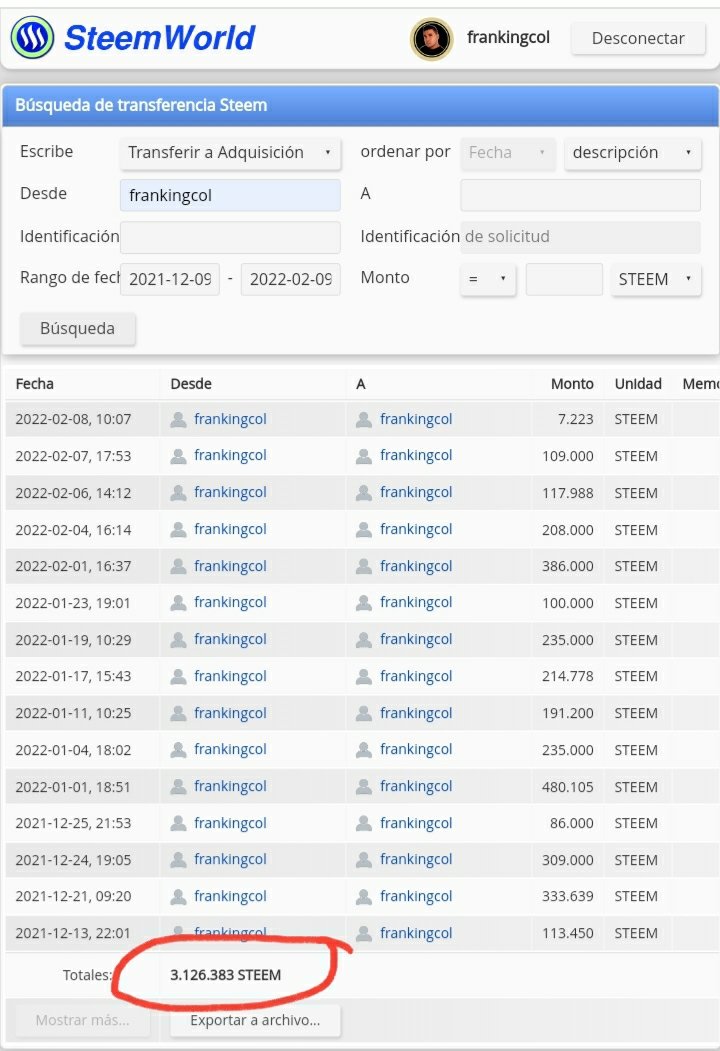Click the end date 2022-02-09 field
This screenshot has height=1051, width=720.
[x=291, y=279]
